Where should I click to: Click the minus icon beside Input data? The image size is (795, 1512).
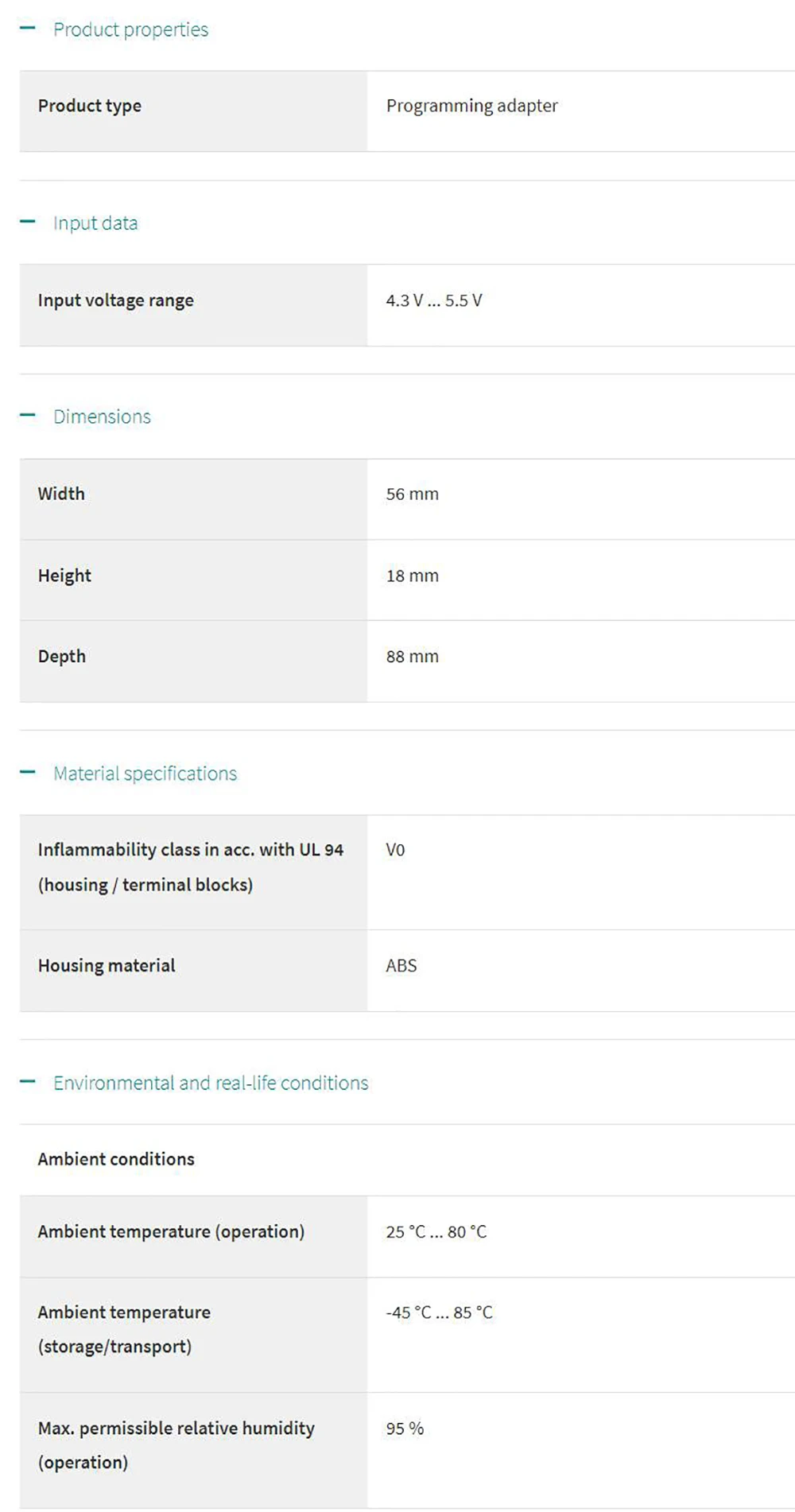[28, 222]
